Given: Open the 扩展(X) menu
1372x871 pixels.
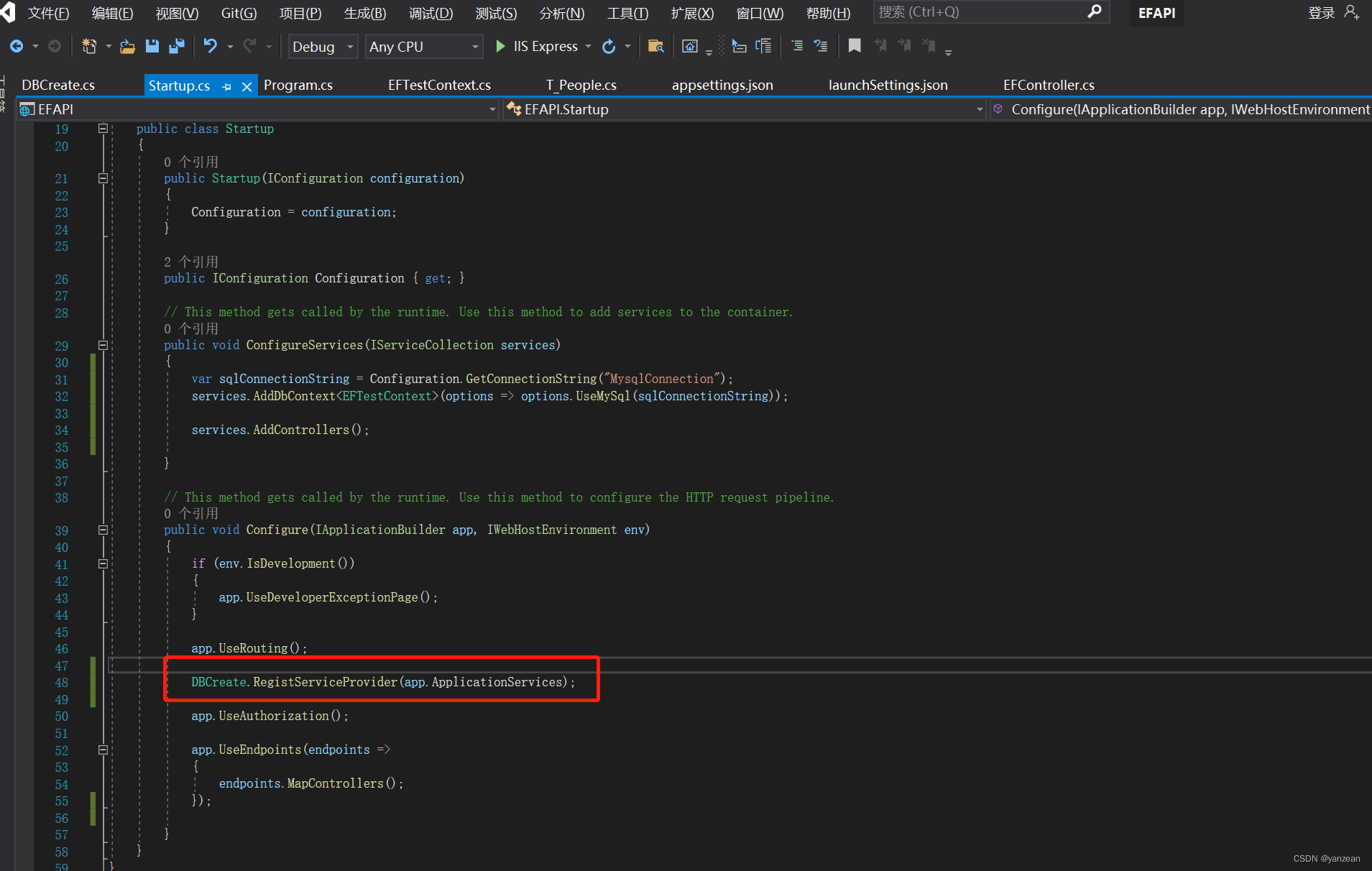Looking at the screenshot, I should tap(692, 13).
